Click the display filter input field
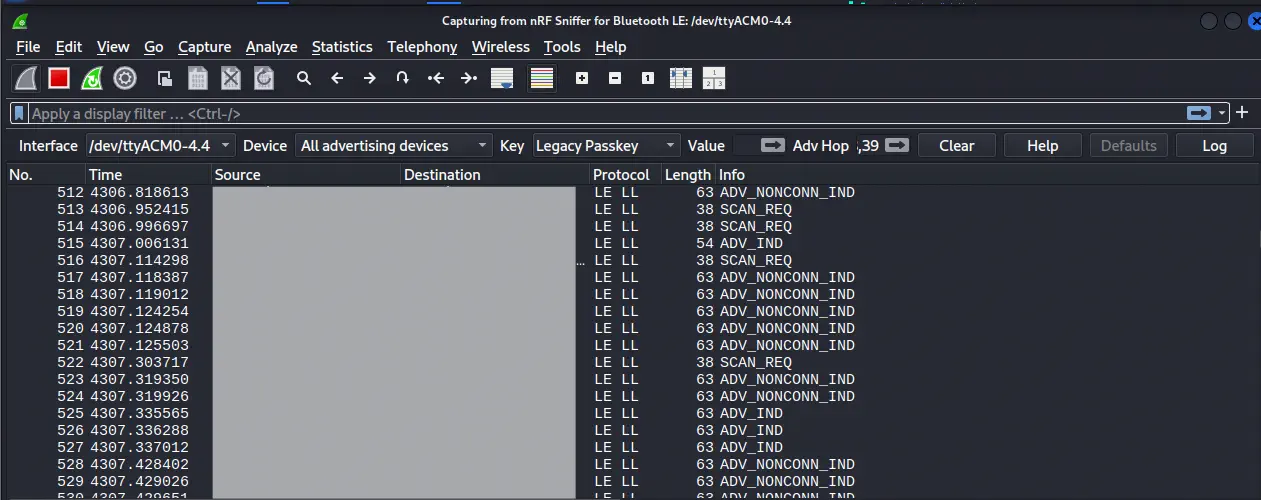The image size is (1261, 500). click(600, 114)
